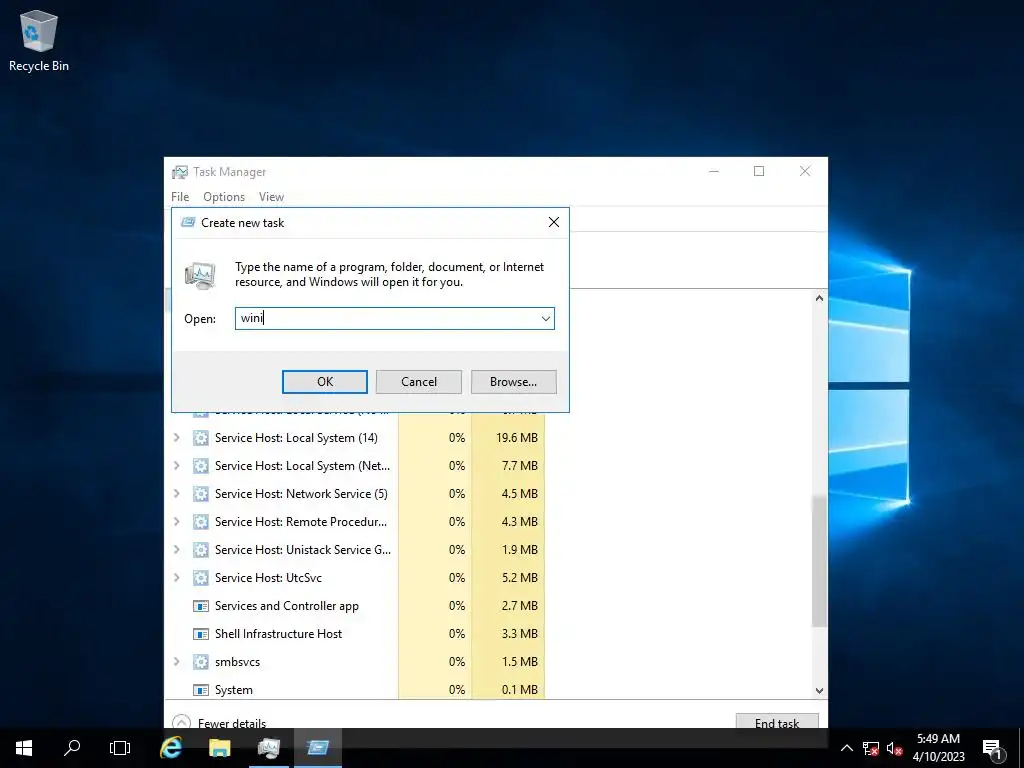The width and height of the screenshot is (1024, 768).
Task: Open taskbar Search
Action: pos(72,748)
